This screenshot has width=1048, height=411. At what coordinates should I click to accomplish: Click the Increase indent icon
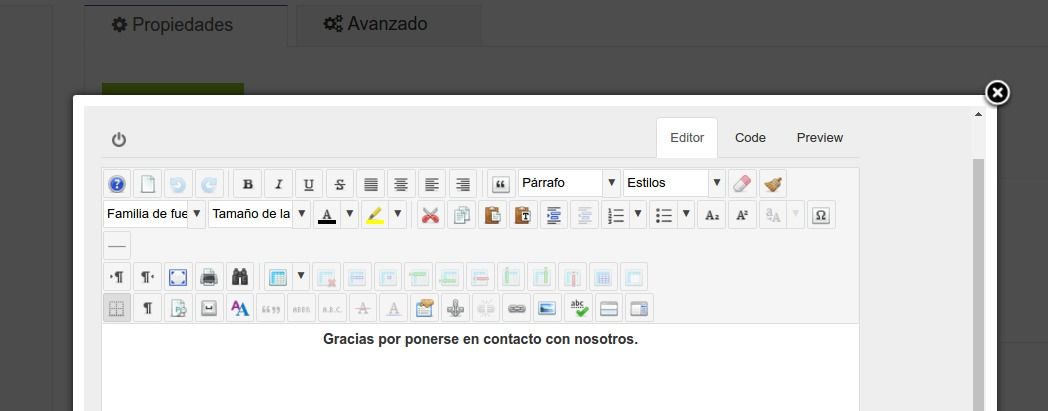[553, 215]
